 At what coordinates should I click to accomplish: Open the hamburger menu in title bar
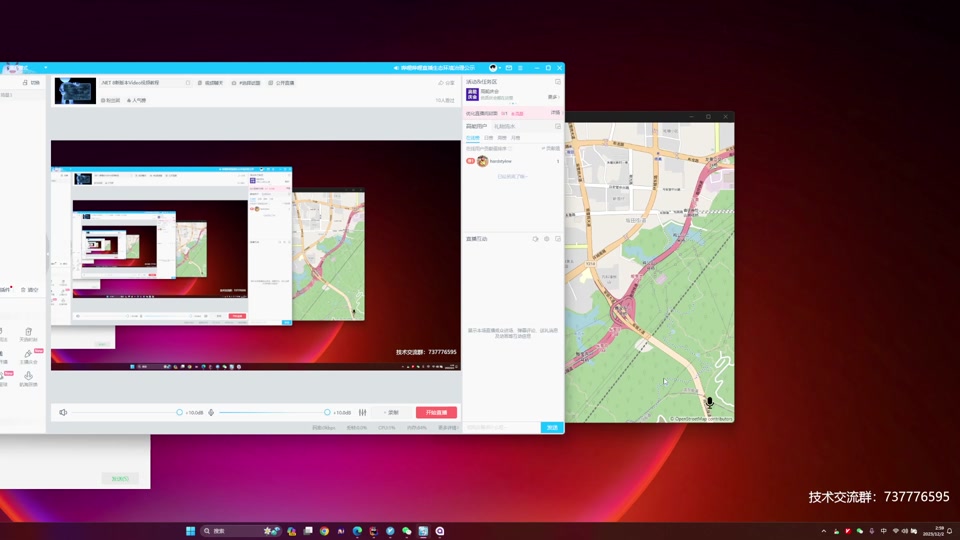point(520,68)
